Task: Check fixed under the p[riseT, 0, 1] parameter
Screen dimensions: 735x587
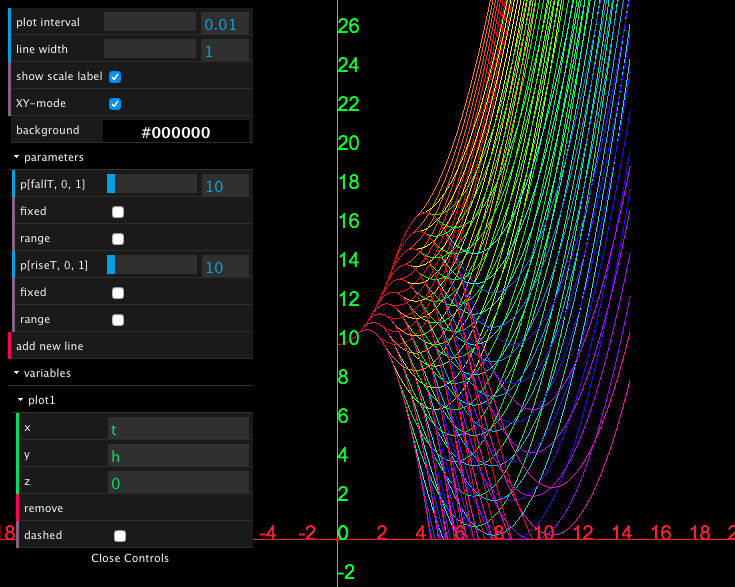Action: coord(118,293)
